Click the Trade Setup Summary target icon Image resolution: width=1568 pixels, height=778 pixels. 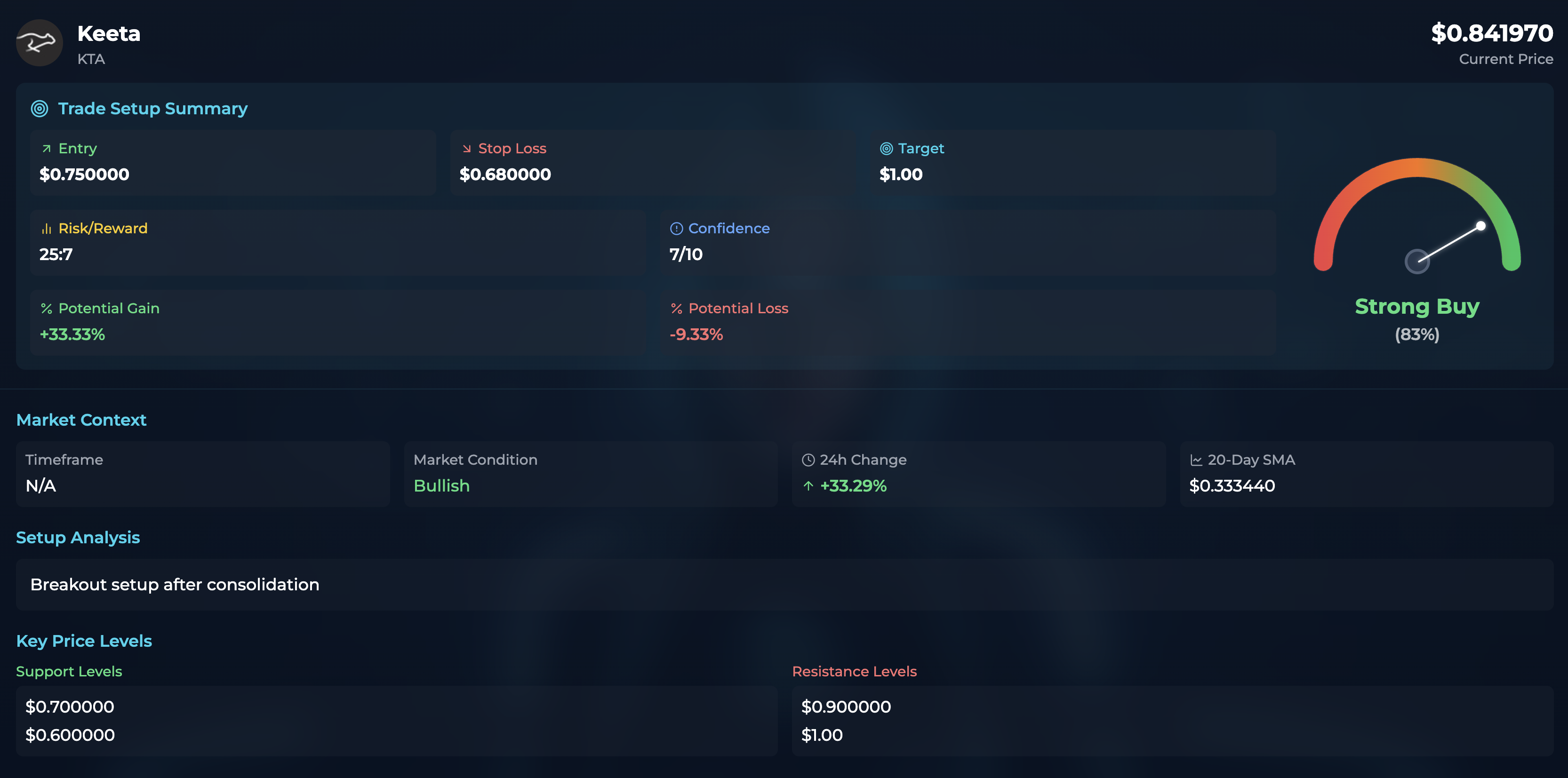coord(40,109)
